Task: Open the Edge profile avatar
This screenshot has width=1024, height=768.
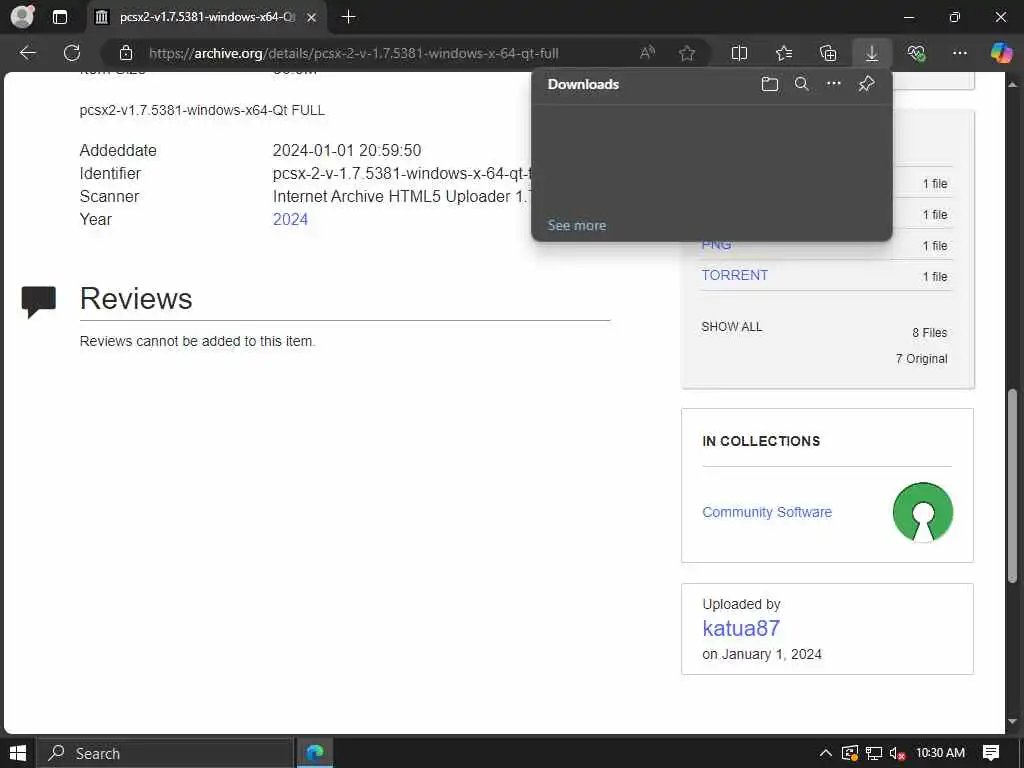Action: (22, 16)
